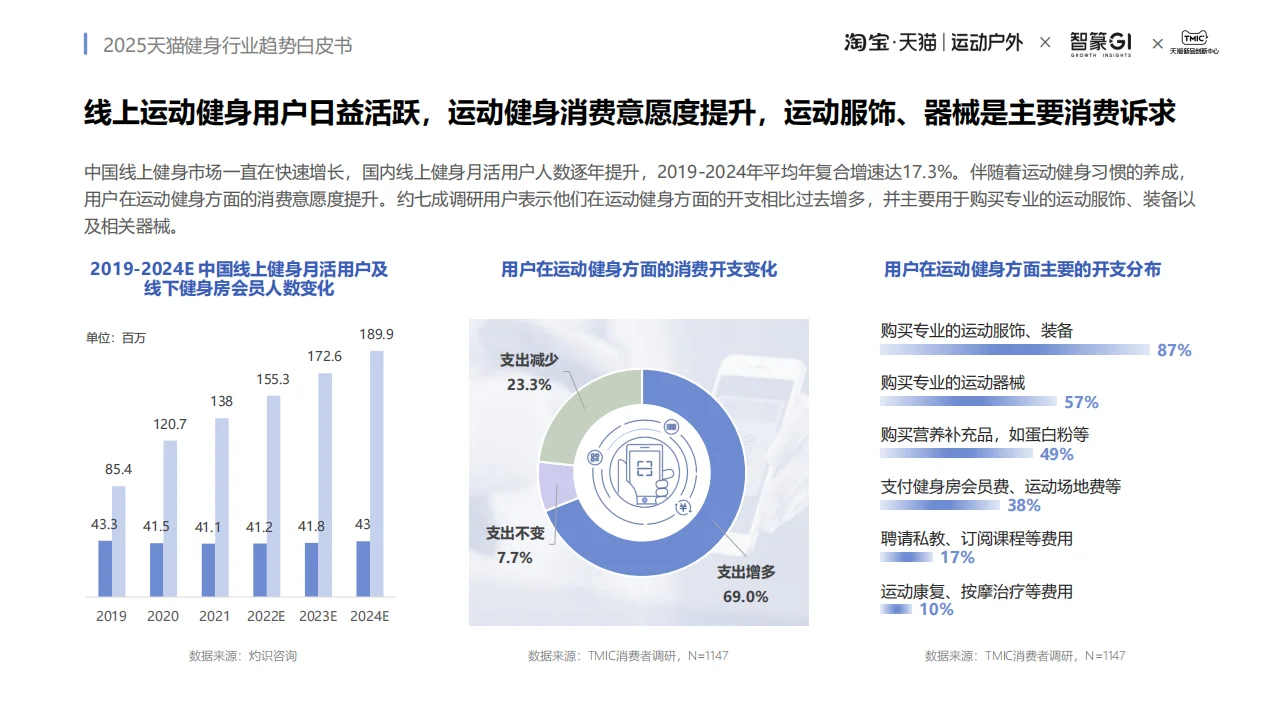The image size is (1280, 720).
Task: Click the source note under the donut chart
Action: [628, 656]
